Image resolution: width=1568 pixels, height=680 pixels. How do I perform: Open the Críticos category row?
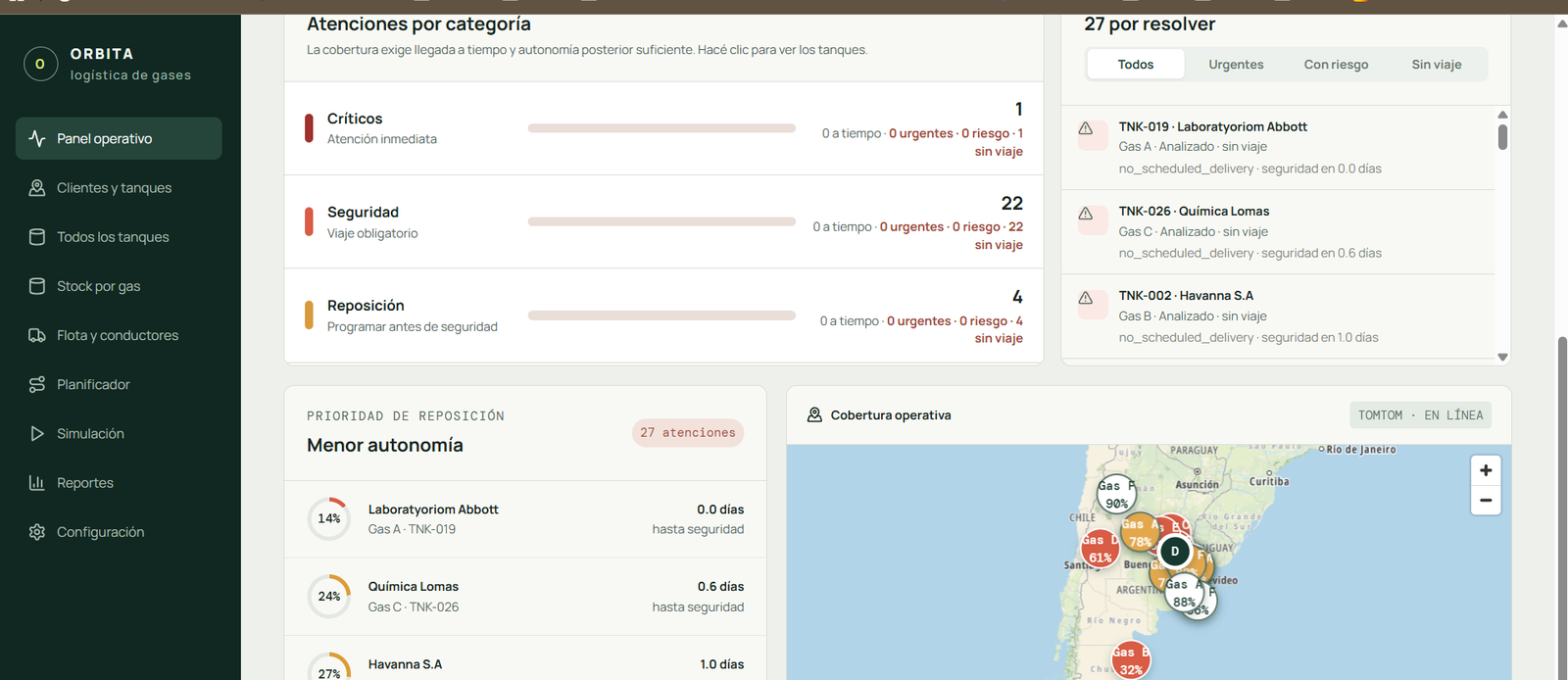point(663,128)
